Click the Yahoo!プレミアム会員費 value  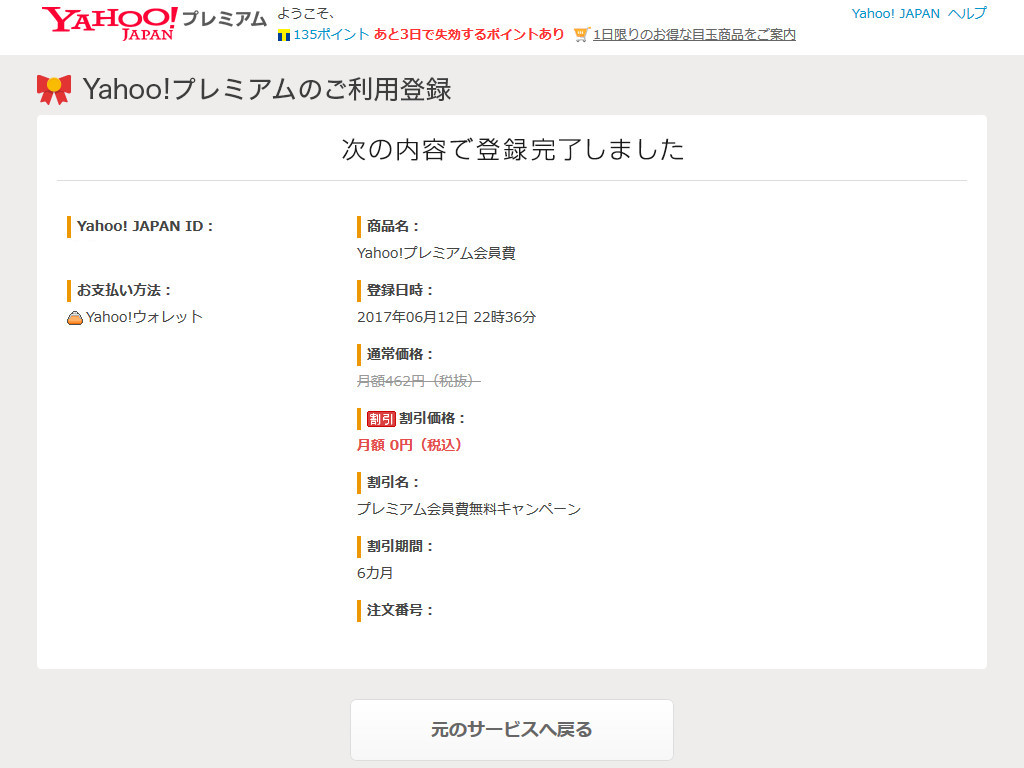436,253
